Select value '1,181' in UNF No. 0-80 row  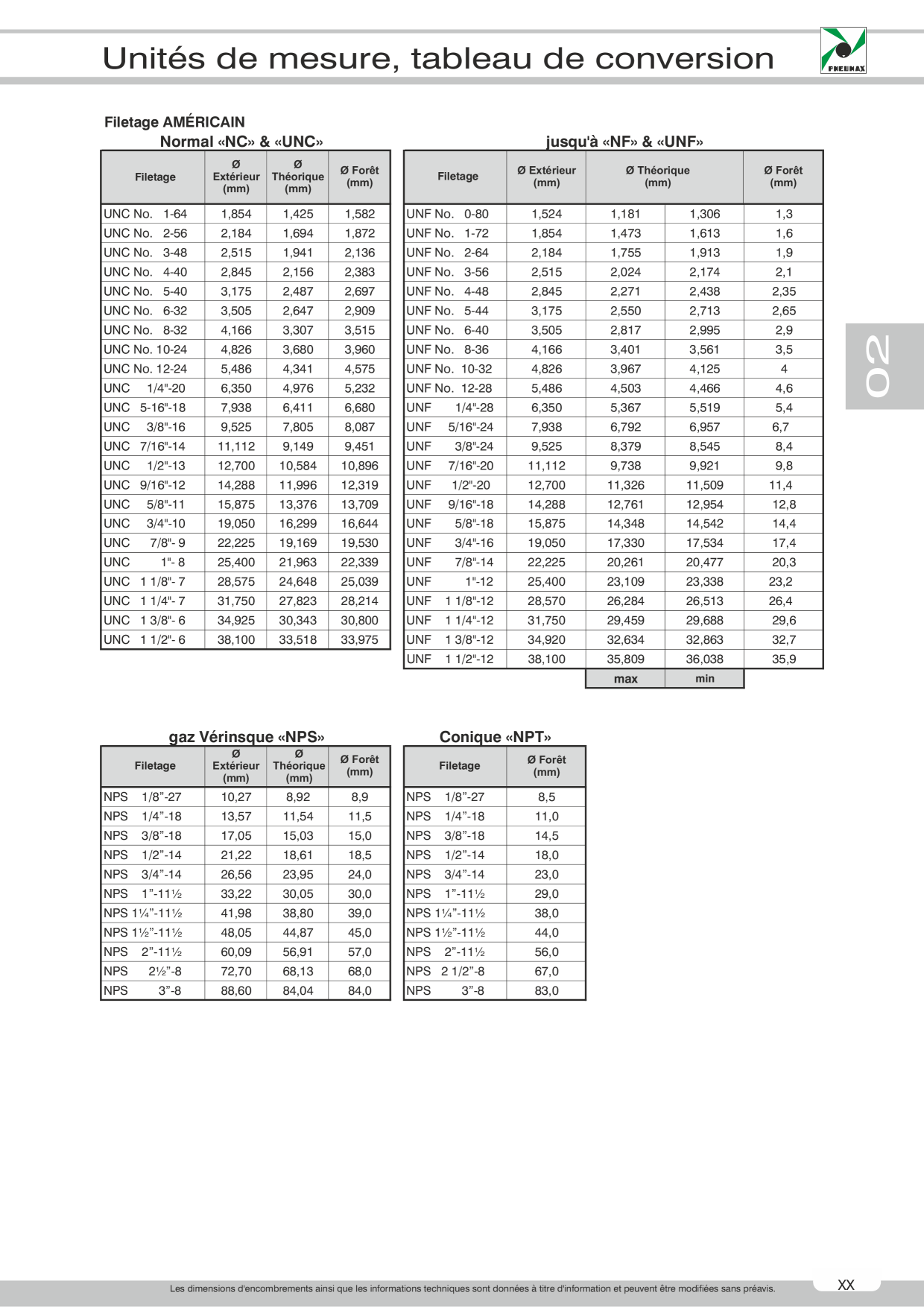pyautogui.click(x=626, y=214)
